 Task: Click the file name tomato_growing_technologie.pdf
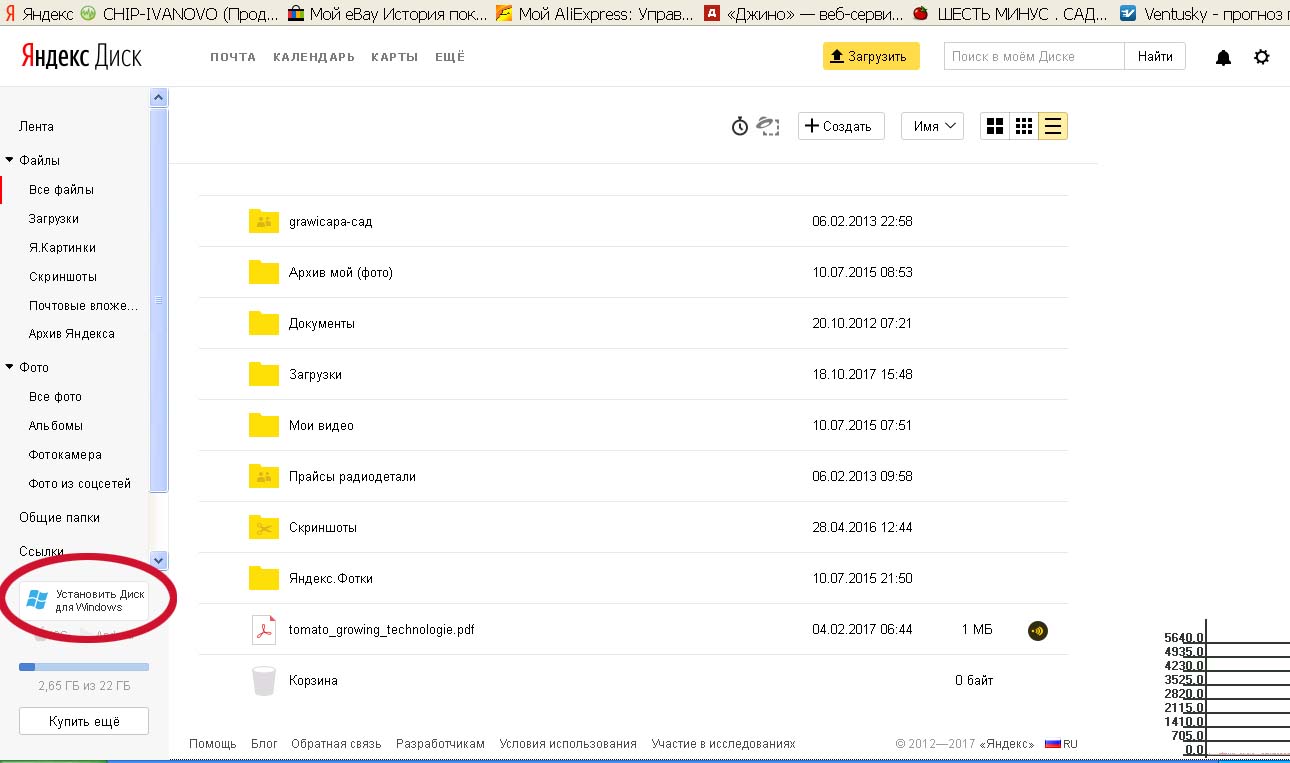382,630
